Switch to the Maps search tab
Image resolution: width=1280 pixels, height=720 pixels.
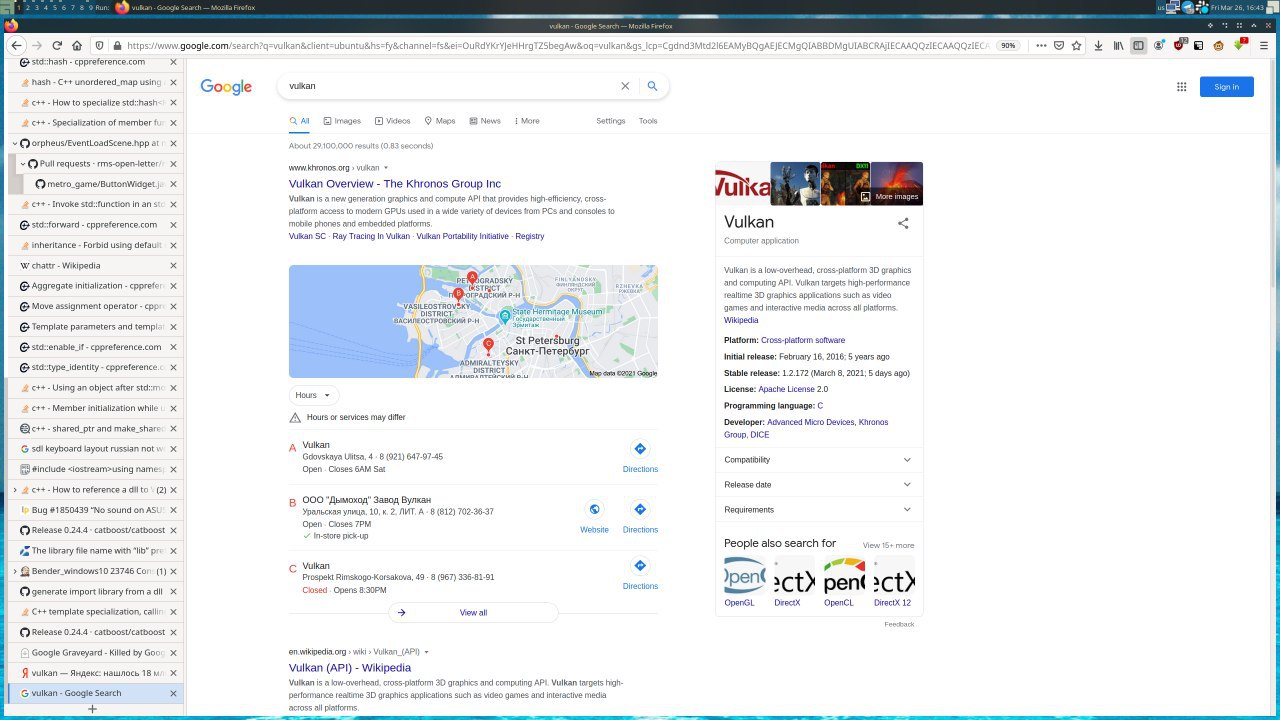pyautogui.click(x=440, y=121)
